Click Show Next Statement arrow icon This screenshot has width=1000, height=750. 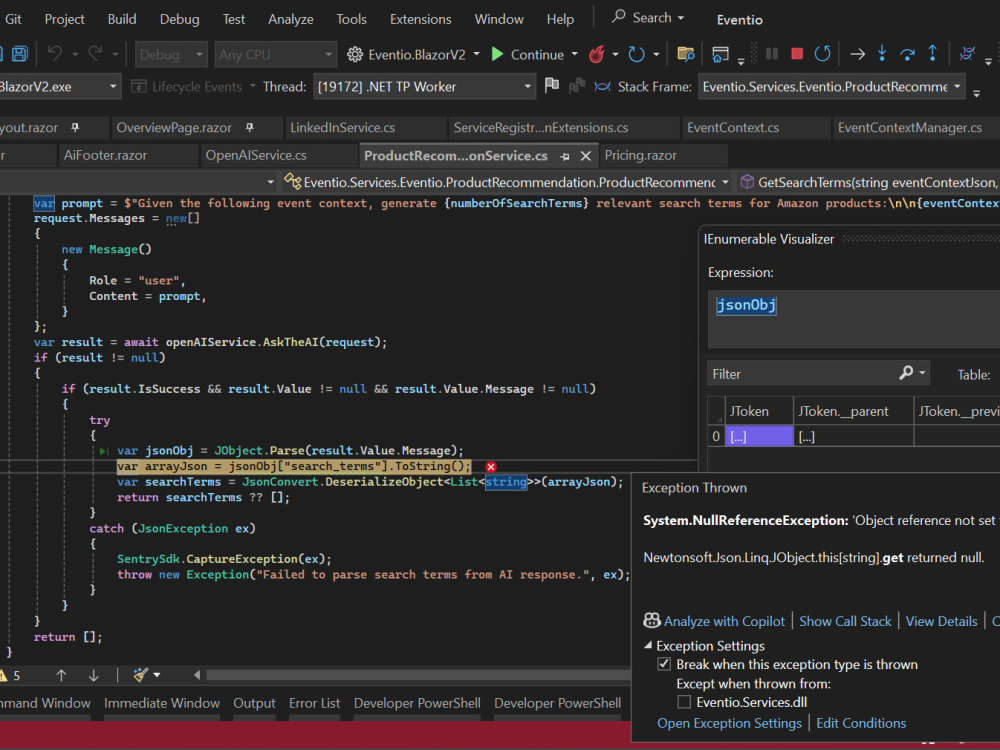point(858,54)
